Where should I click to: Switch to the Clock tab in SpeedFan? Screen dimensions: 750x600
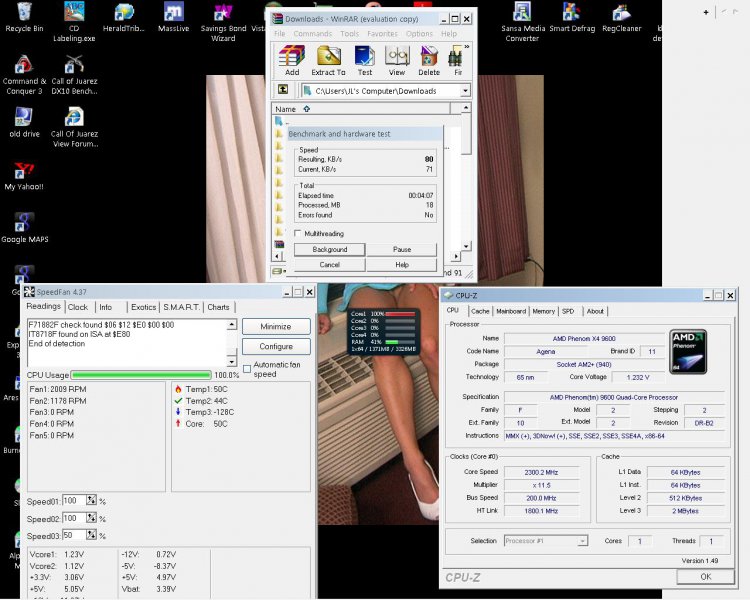(x=77, y=307)
